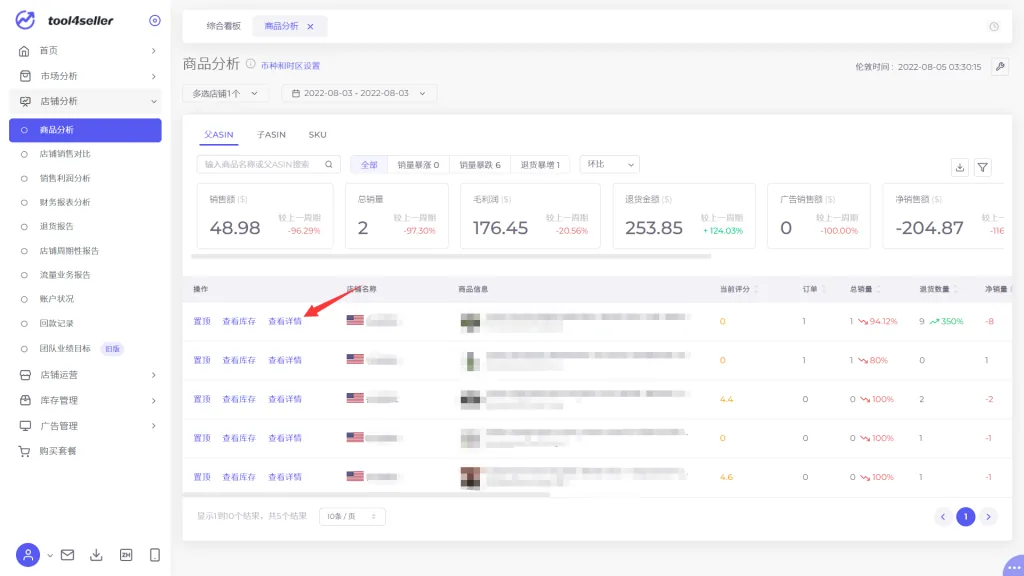Expand the arrow next to user avatar
Viewport: 1024px width, 576px height.
coord(50,556)
